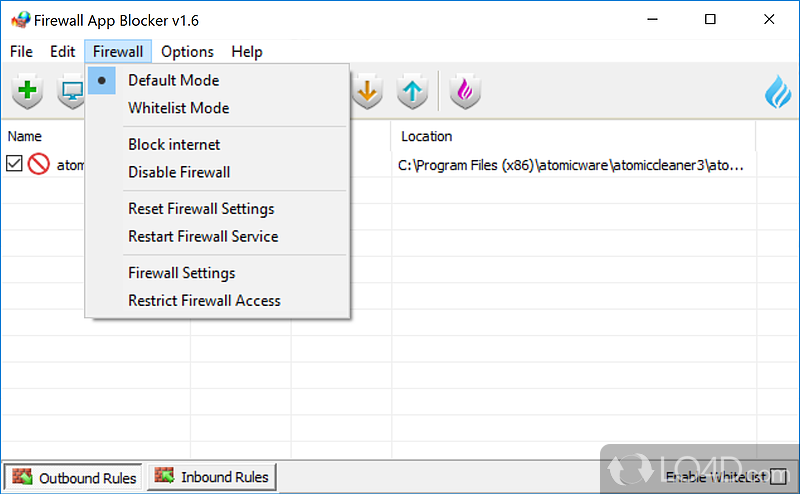Open the Options menu

187,52
